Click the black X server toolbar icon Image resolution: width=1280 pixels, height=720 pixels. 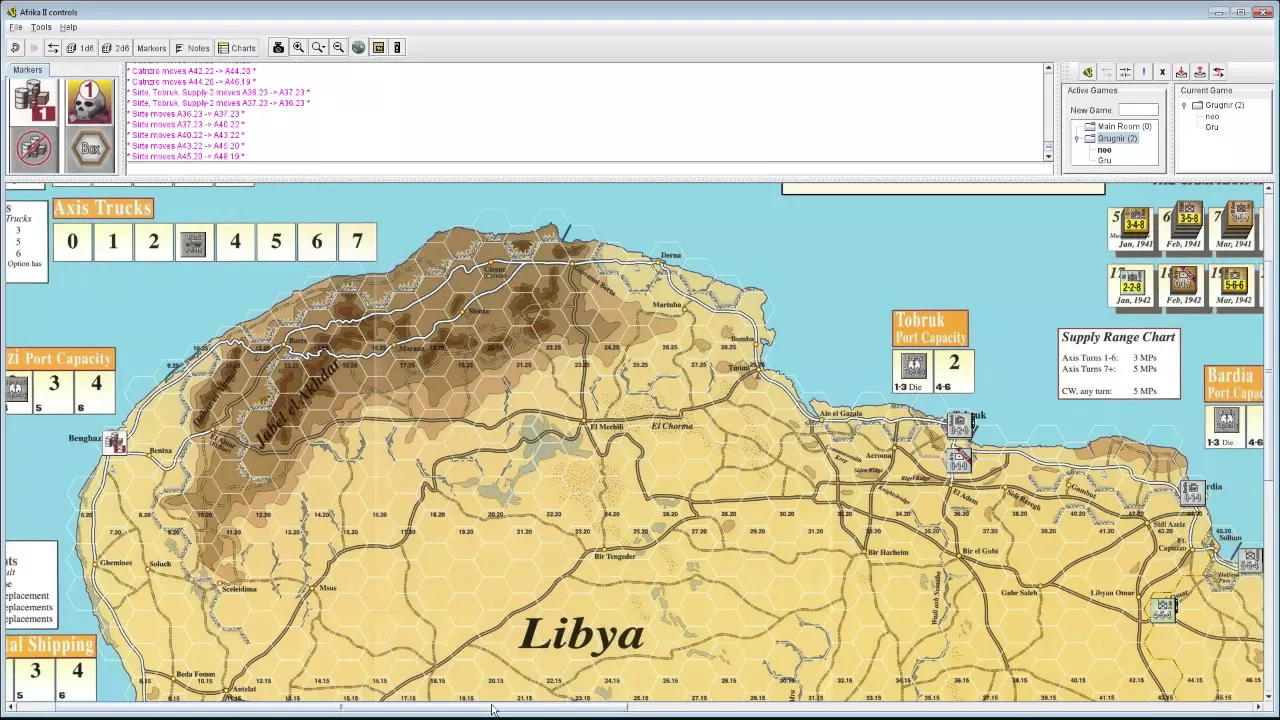(1162, 72)
